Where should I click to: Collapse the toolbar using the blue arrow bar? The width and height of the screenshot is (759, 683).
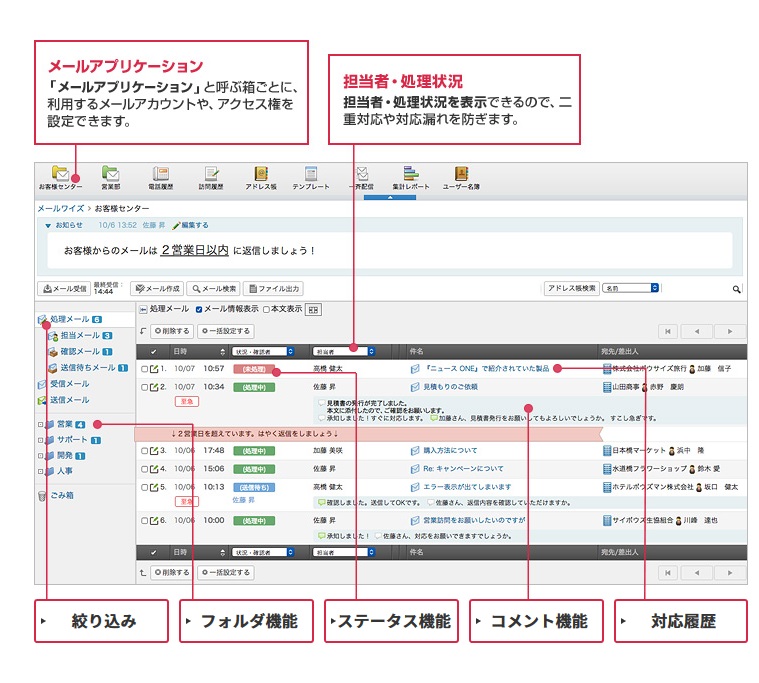point(390,197)
